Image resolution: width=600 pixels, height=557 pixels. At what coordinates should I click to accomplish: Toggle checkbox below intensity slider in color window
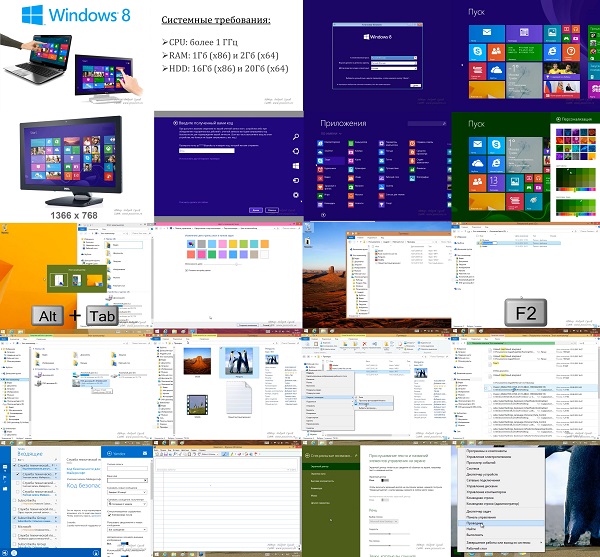point(186,270)
